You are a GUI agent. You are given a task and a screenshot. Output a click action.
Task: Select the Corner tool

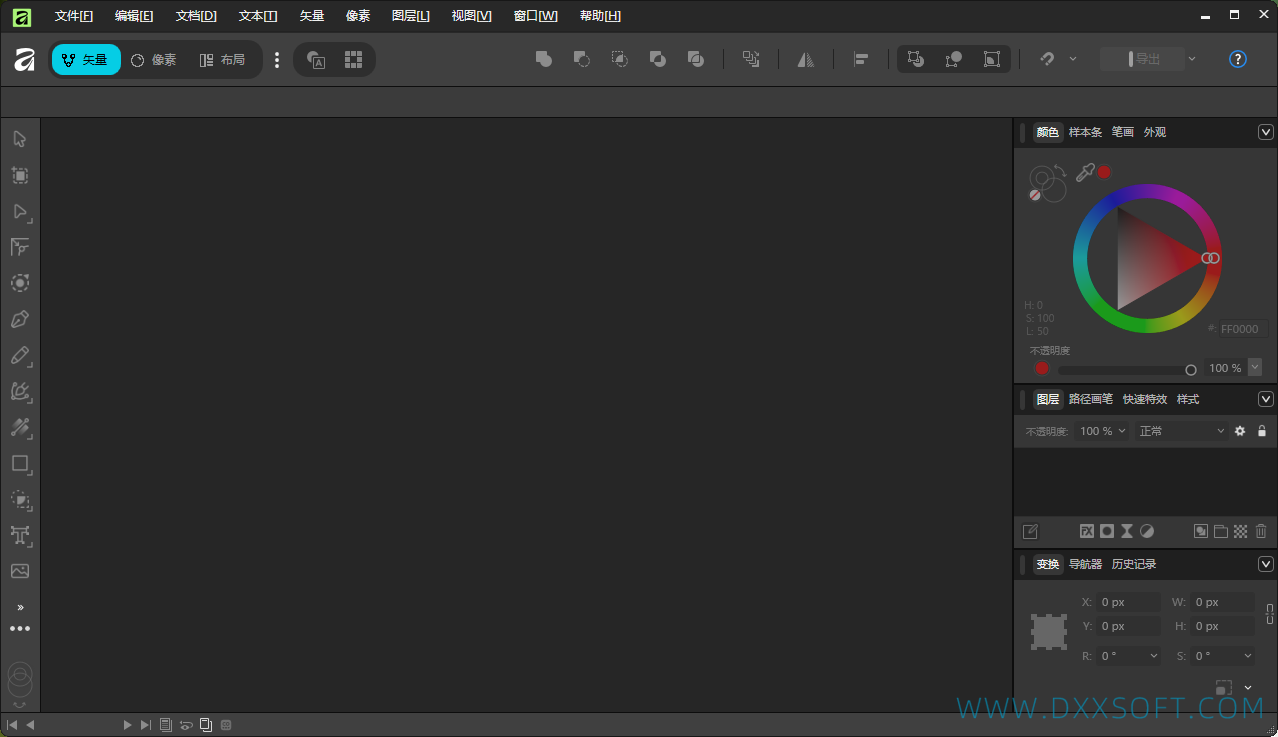point(20,247)
